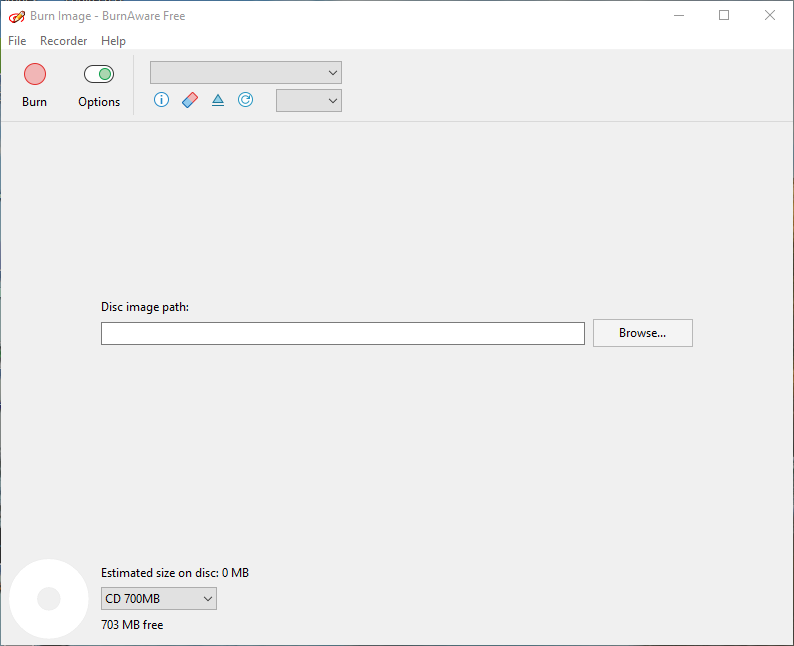This screenshot has height=646, width=794.
Task: Close the Burn Image window
Action: [770, 16]
